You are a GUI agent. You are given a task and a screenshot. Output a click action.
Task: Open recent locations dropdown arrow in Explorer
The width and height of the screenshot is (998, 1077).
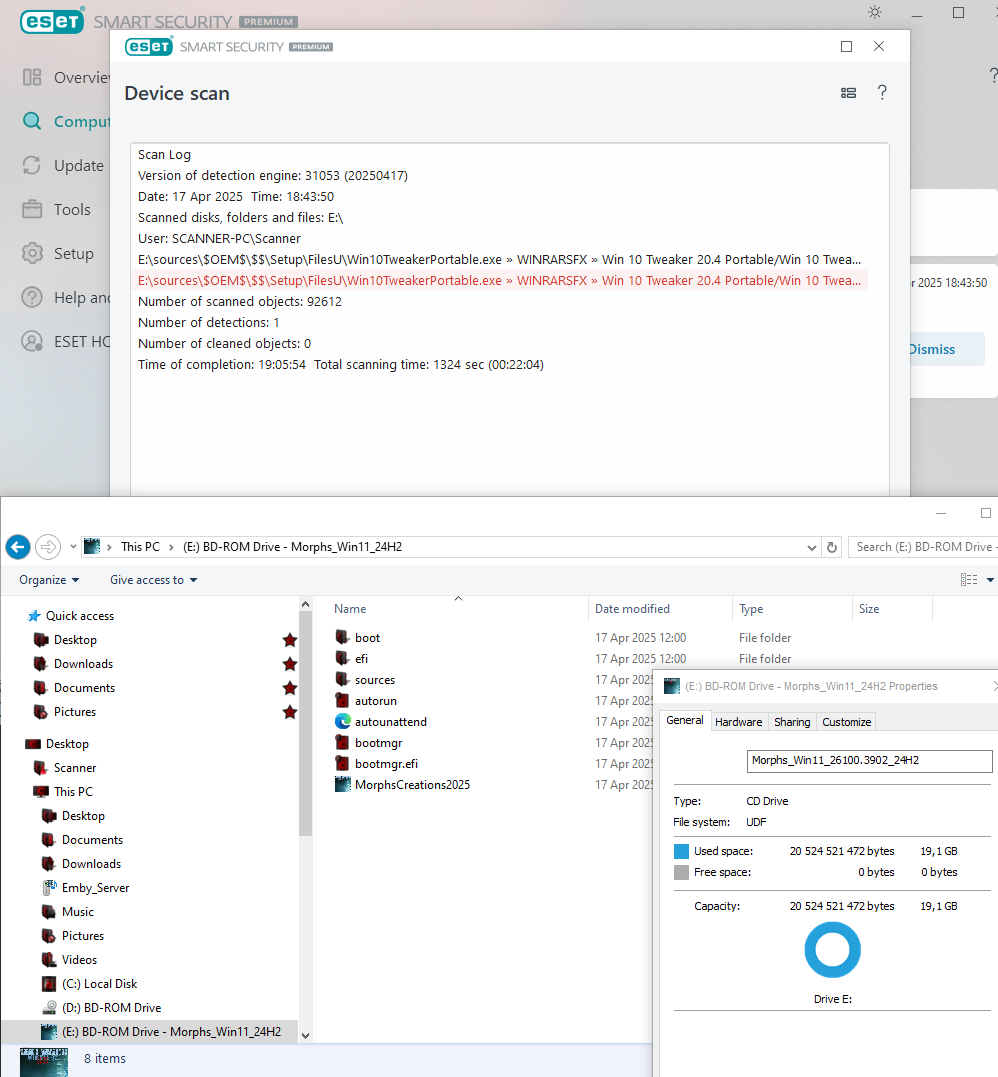coord(73,547)
